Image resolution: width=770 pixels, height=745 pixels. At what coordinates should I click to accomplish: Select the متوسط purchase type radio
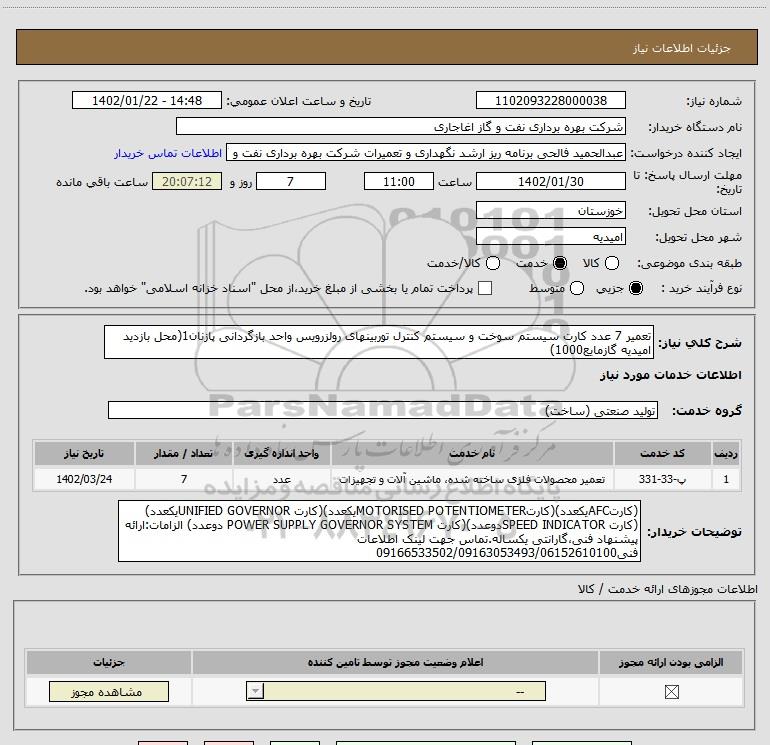(577, 288)
